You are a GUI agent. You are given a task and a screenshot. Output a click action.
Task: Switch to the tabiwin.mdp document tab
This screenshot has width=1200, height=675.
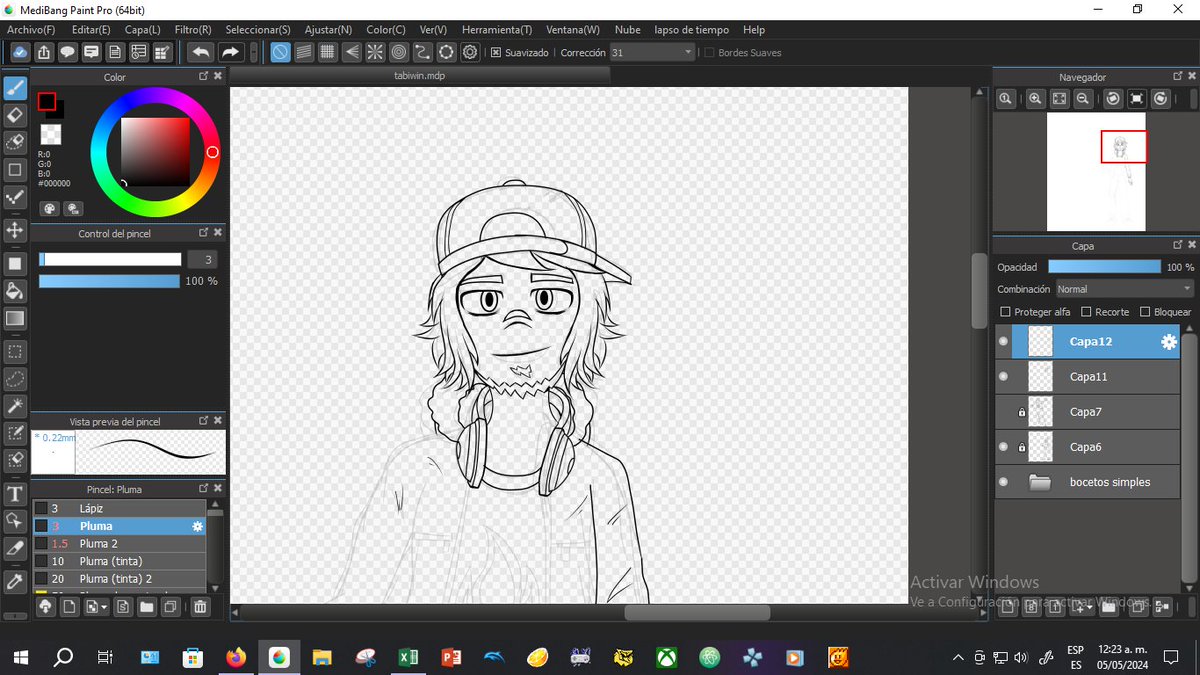[x=420, y=76]
